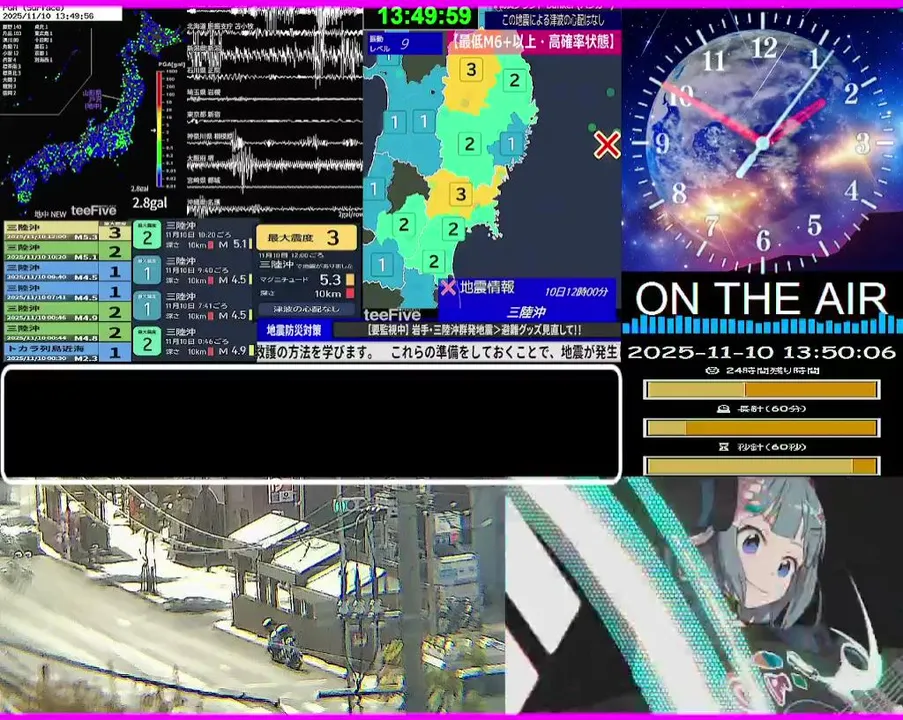
Task: Click the red swatch beside depth 10km
Action: pyautogui.click(x=350, y=294)
